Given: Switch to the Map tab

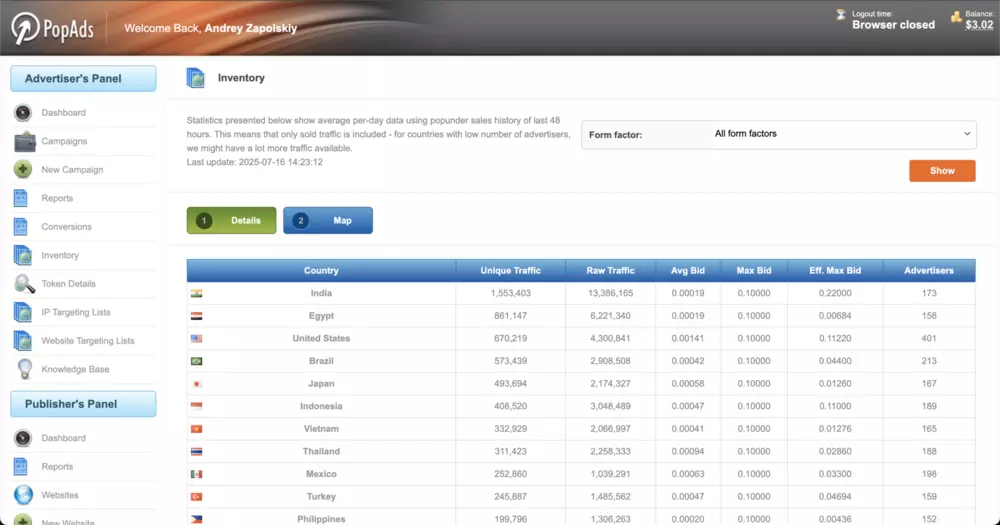Looking at the screenshot, I should click(328, 220).
